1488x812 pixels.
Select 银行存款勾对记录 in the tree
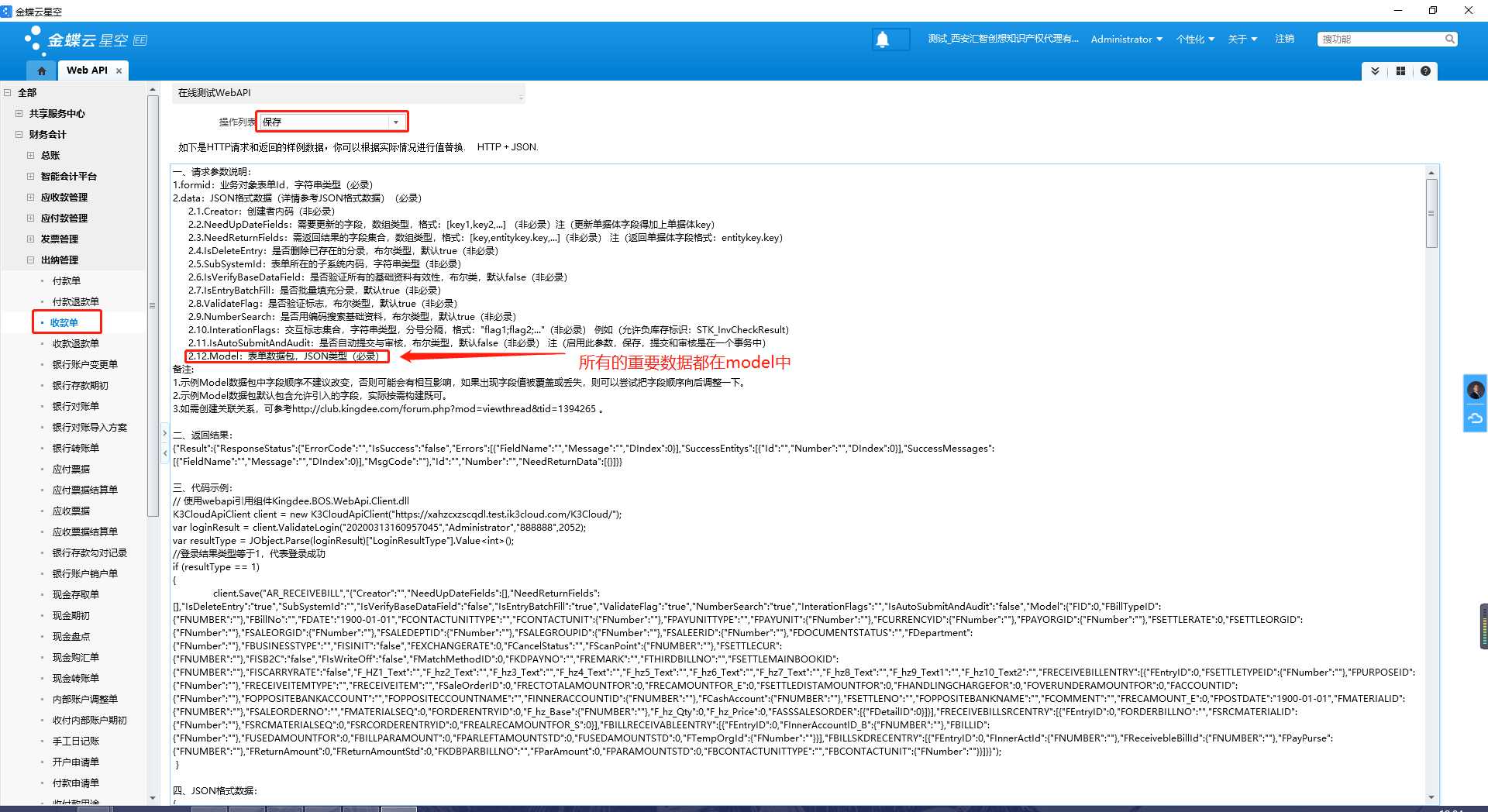click(x=89, y=552)
